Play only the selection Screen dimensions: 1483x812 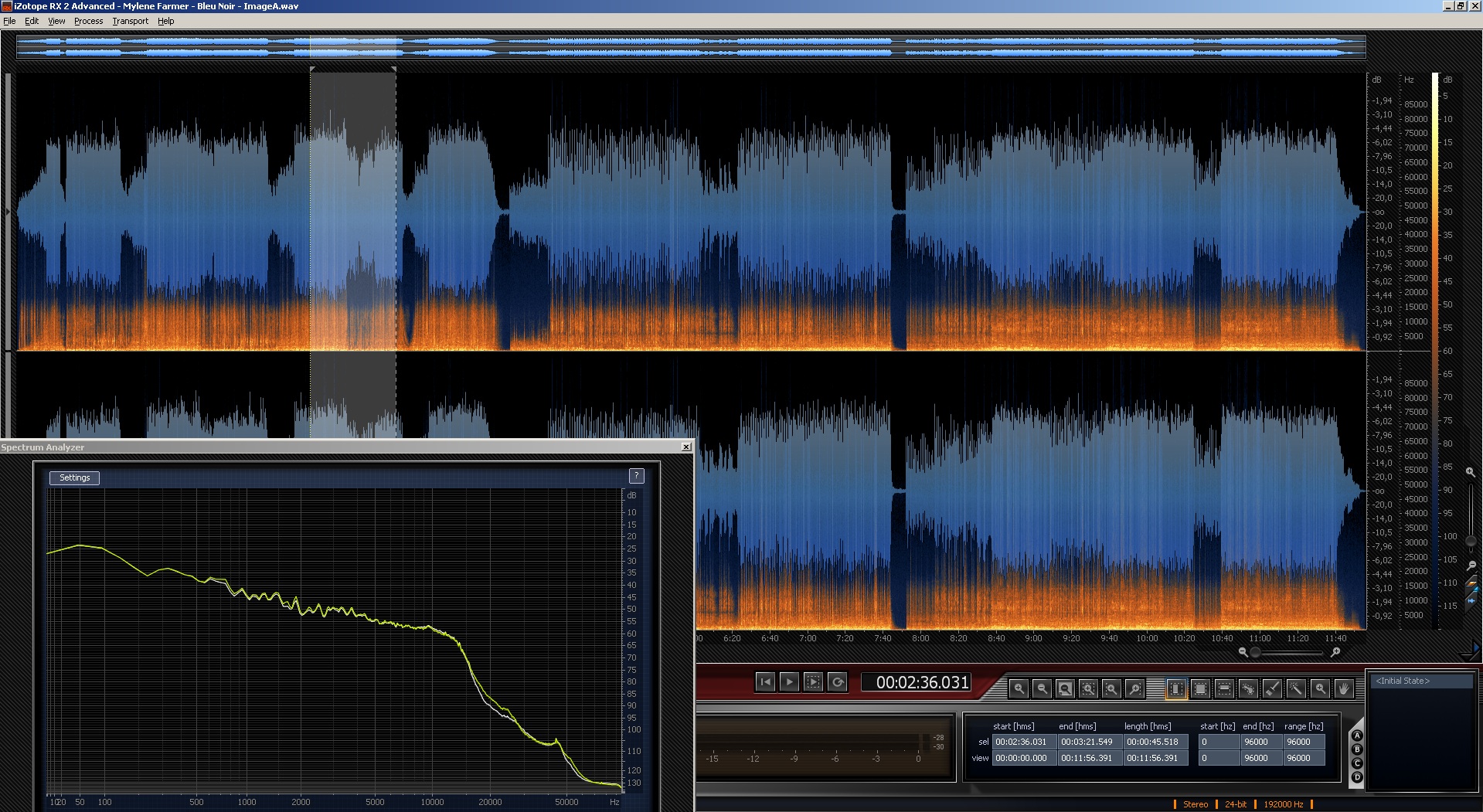(x=813, y=681)
